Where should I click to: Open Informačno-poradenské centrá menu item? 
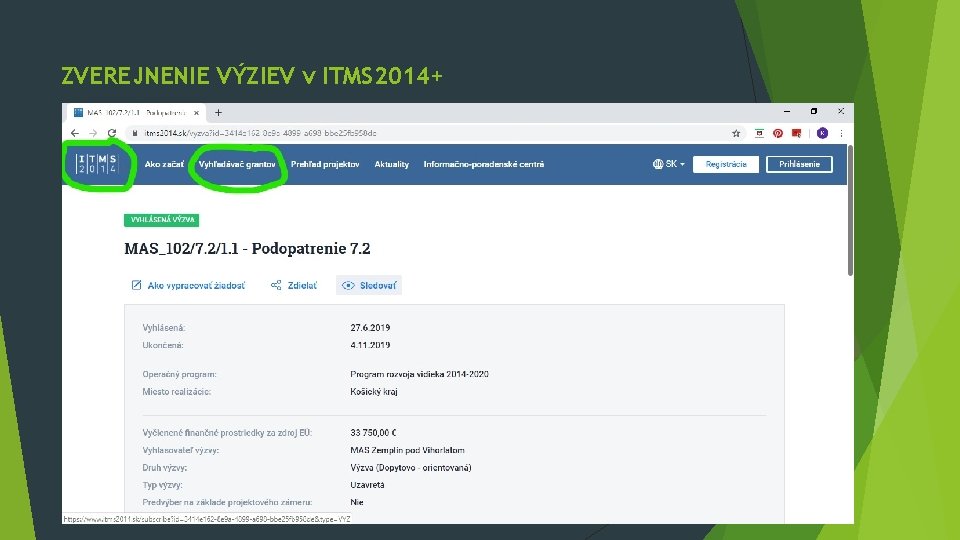pyautogui.click(x=484, y=164)
